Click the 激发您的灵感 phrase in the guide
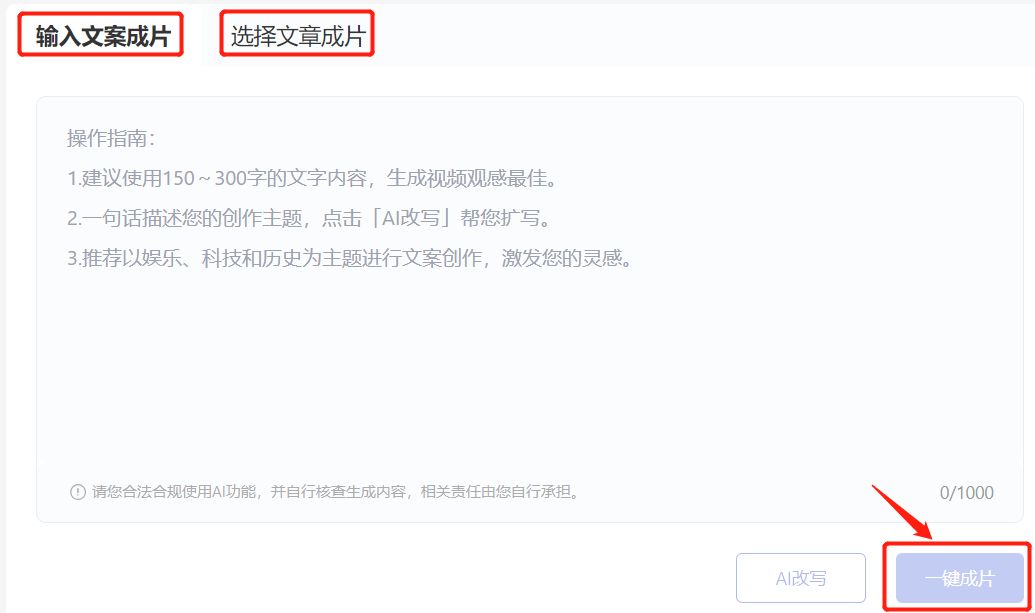Screen dimensions: 1035x613 point(567,257)
